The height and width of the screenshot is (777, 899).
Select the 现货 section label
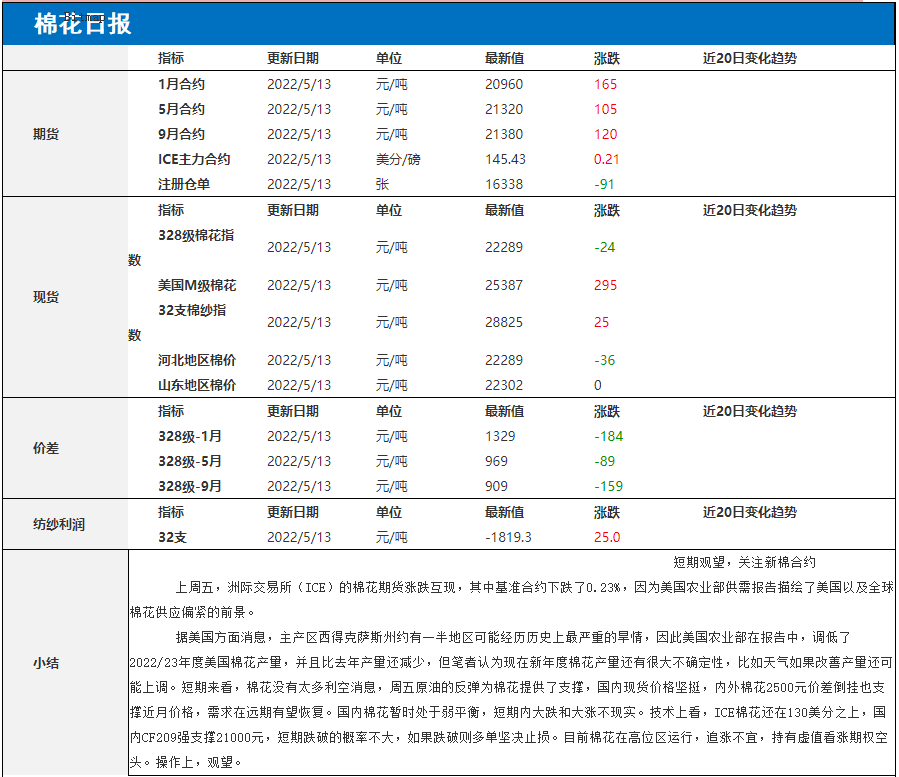tap(46, 297)
